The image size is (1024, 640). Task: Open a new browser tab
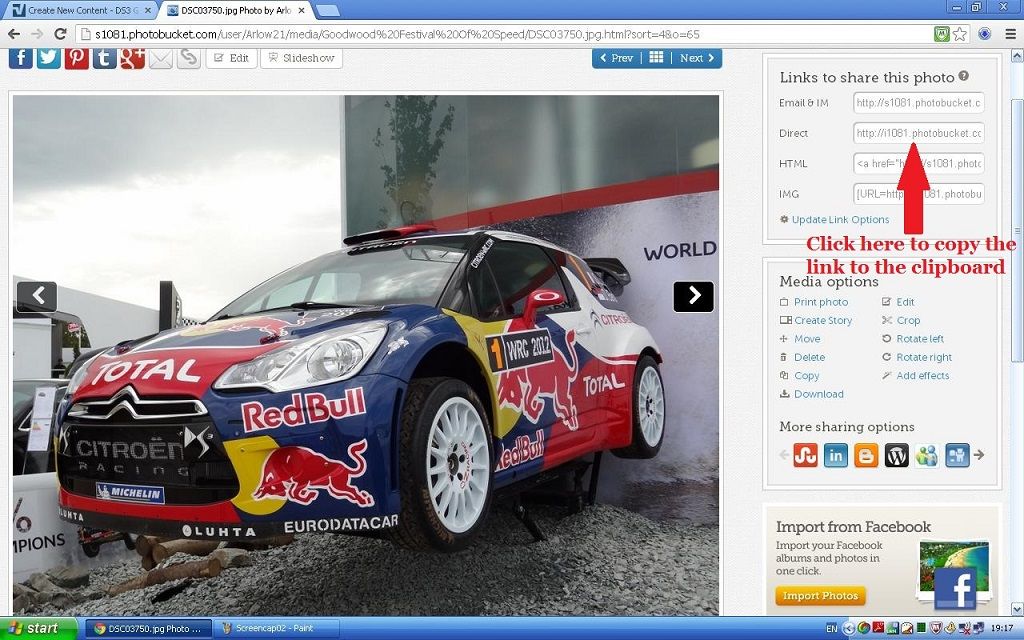[327, 10]
